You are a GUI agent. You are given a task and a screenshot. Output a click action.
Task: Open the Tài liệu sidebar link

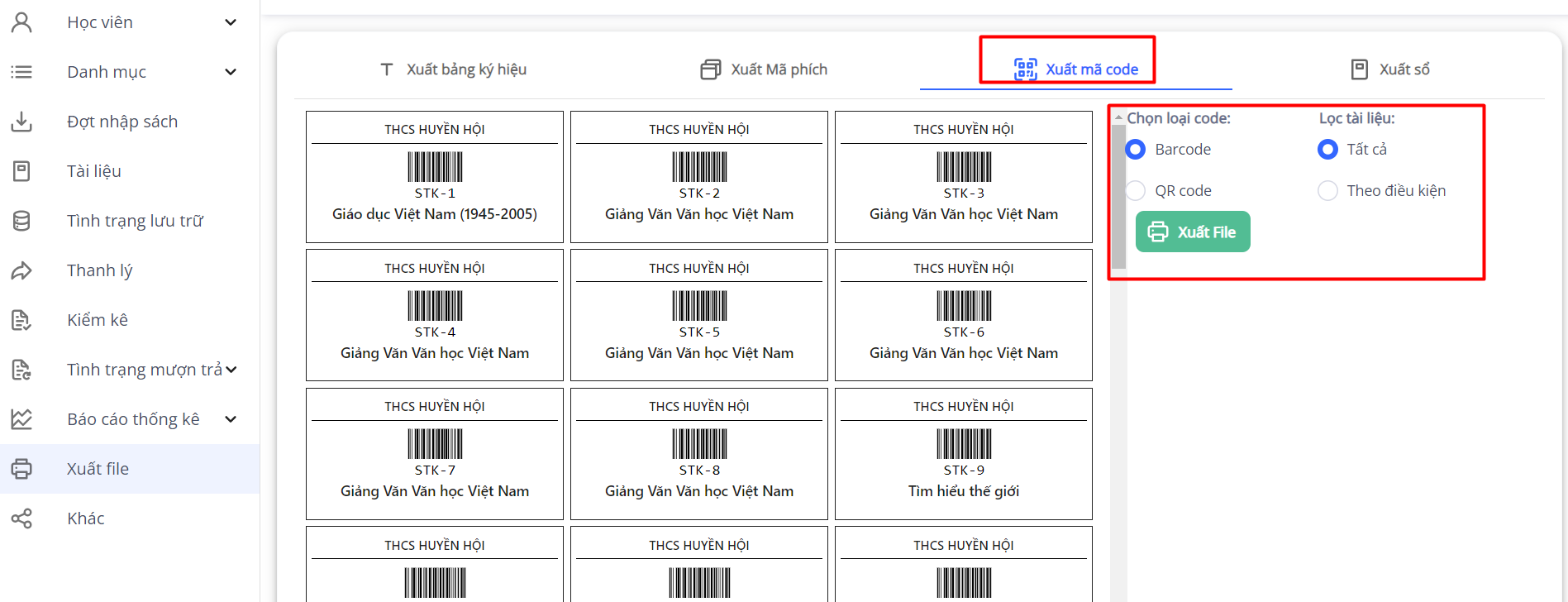(x=93, y=171)
